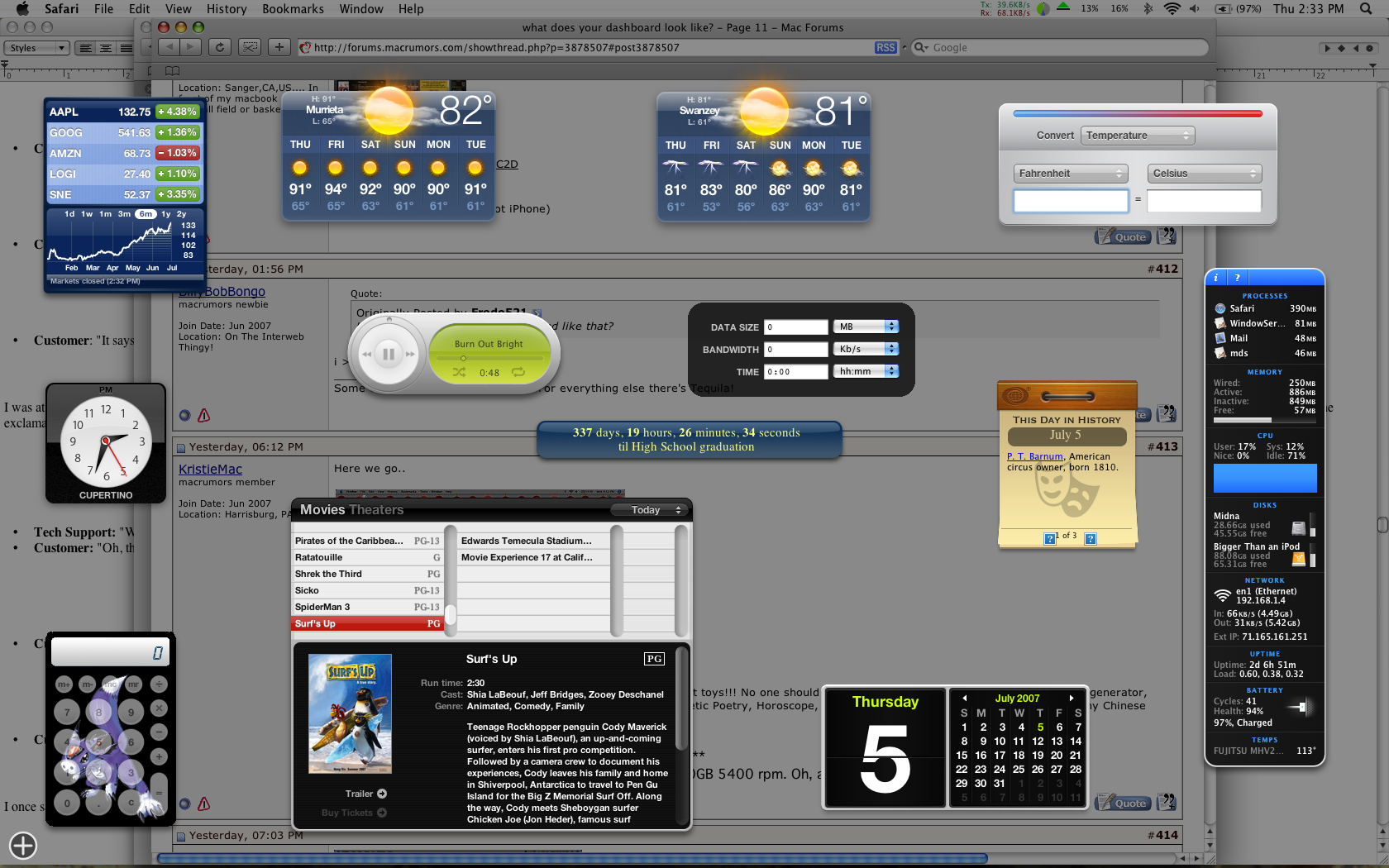Open the Google search field magnifier dropdown
Screen dimensions: 1389x868
tap(921, 48)
